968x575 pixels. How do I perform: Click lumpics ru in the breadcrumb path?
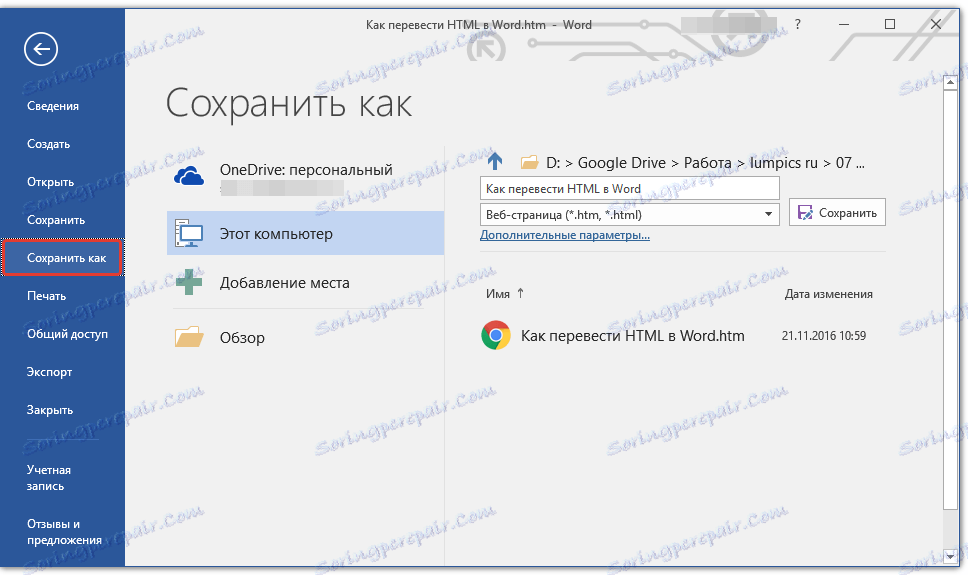tap(783, 162)
